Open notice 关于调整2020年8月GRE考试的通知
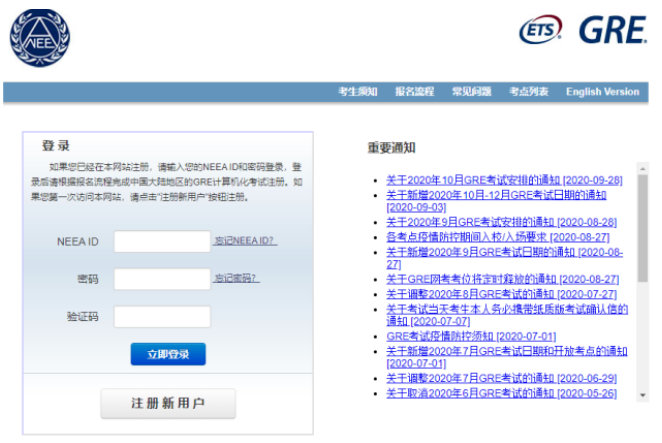Viewport: 662px width, 443px height. pyautogui.click(x=501, y=294)
